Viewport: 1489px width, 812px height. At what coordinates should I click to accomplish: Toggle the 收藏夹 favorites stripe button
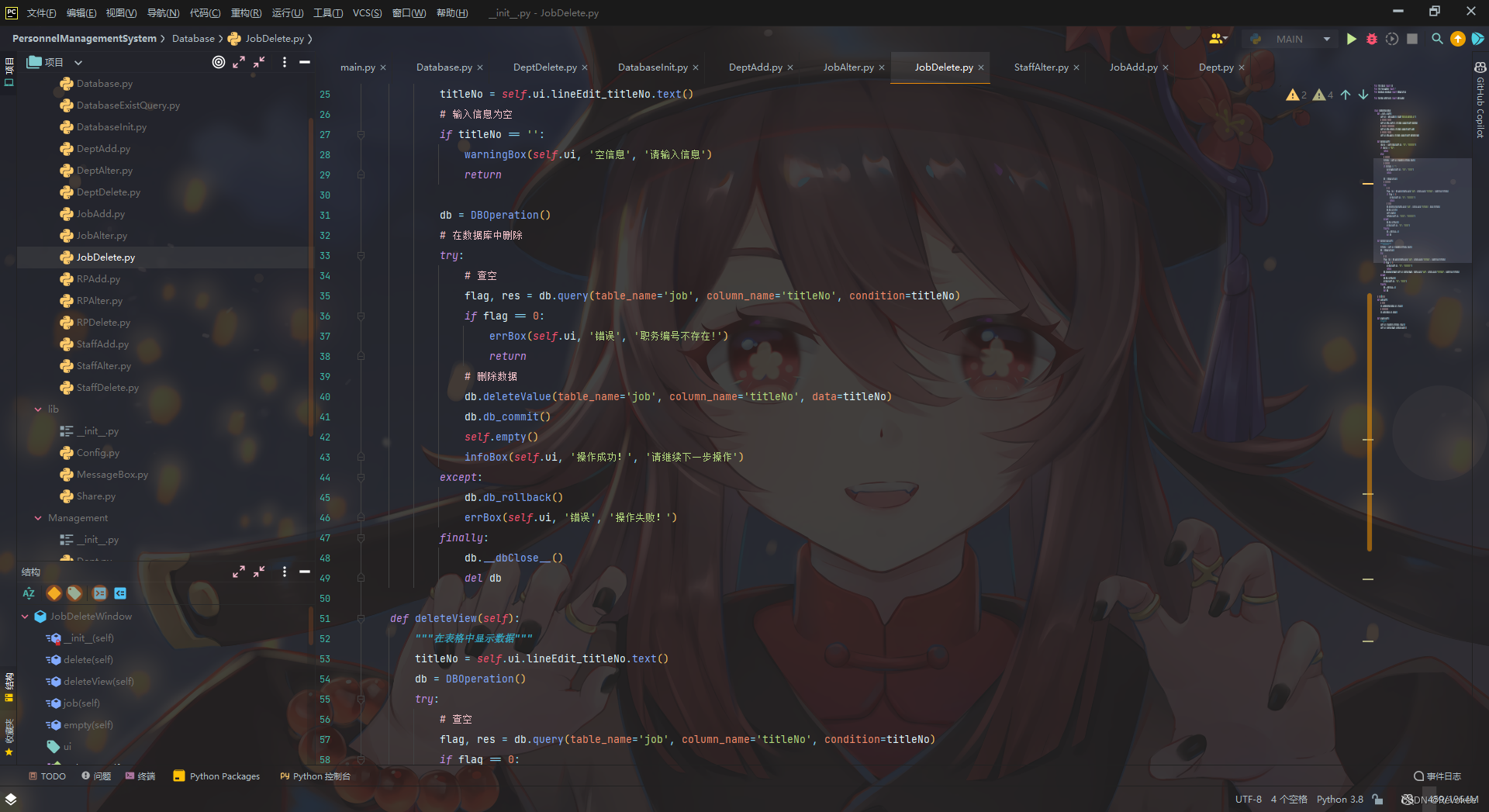[9, 737]
